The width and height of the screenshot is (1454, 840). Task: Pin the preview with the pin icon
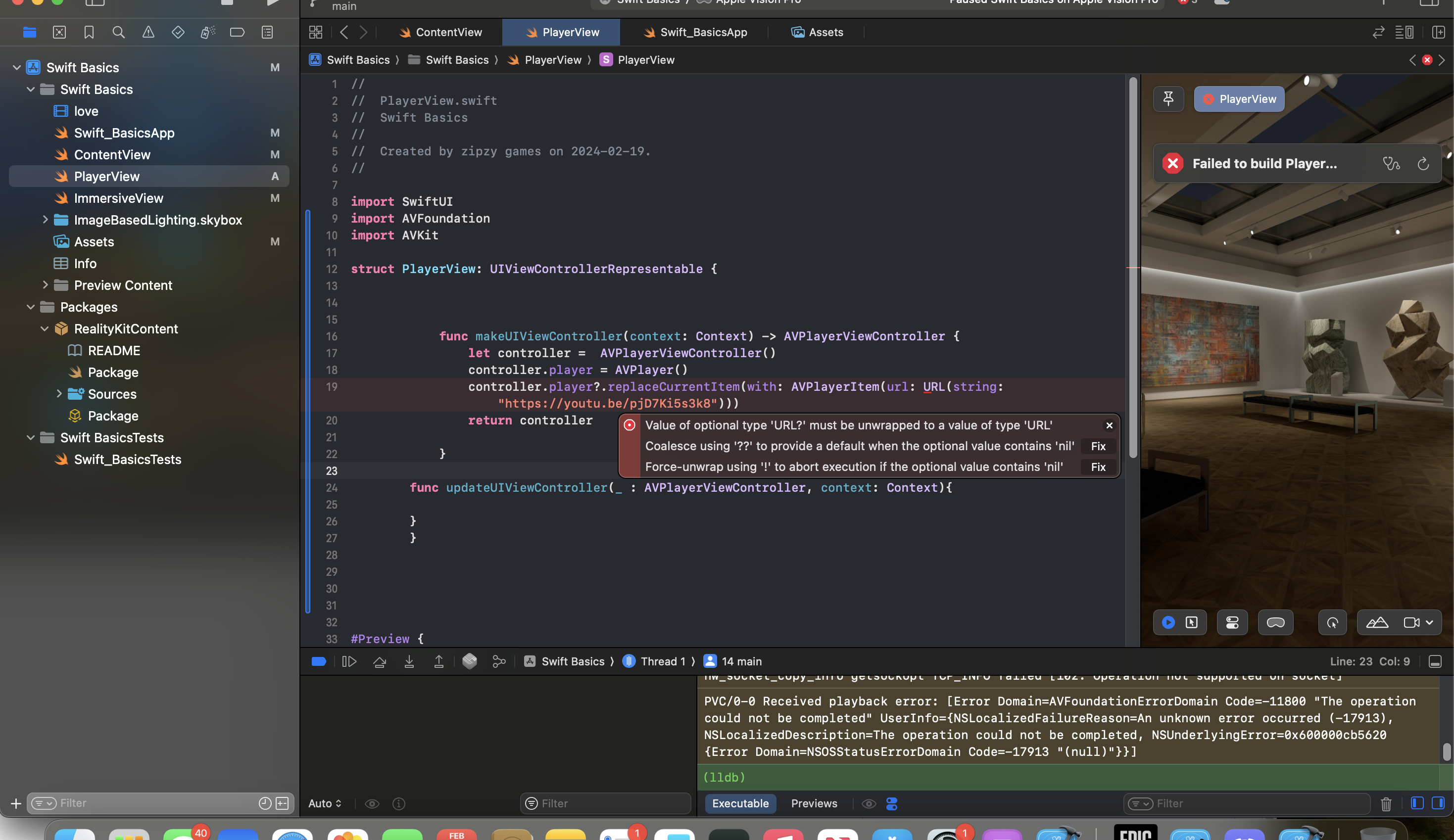tap(1168, 99)
